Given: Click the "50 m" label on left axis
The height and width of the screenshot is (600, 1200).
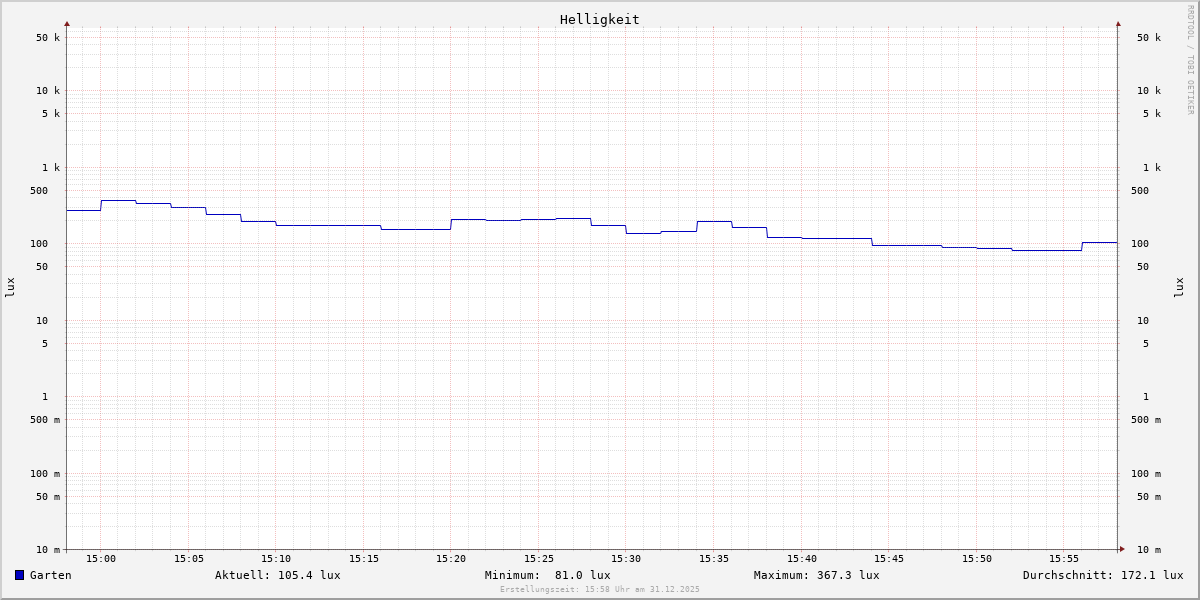Looking at the screenshot, I should (x=48, y=497).
